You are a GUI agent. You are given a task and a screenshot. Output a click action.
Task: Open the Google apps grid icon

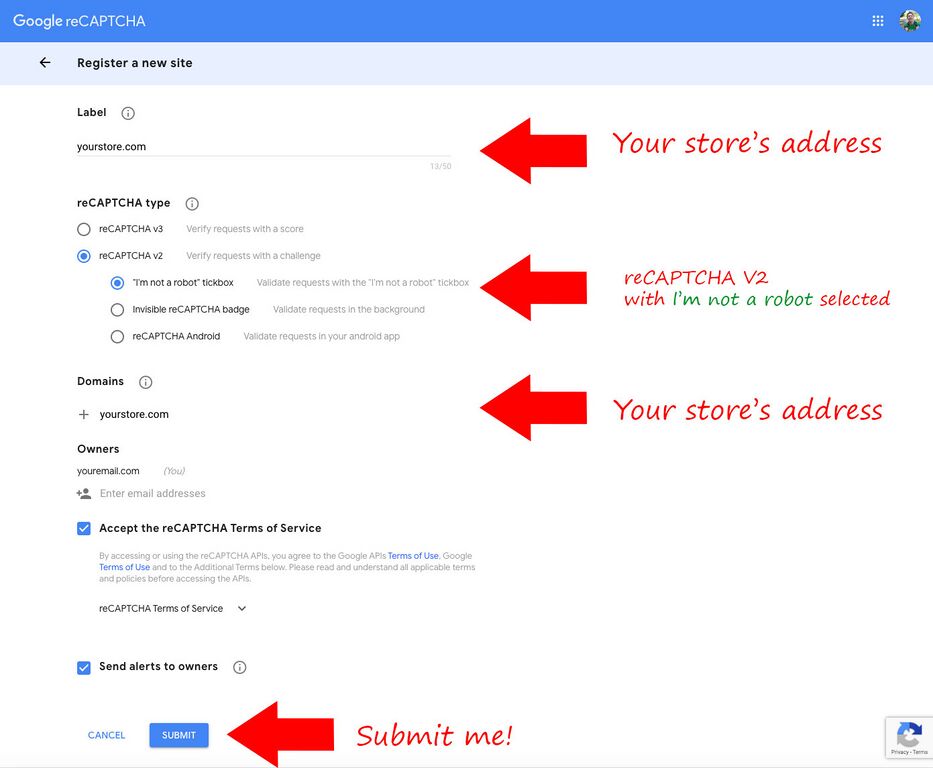point(878,21)
